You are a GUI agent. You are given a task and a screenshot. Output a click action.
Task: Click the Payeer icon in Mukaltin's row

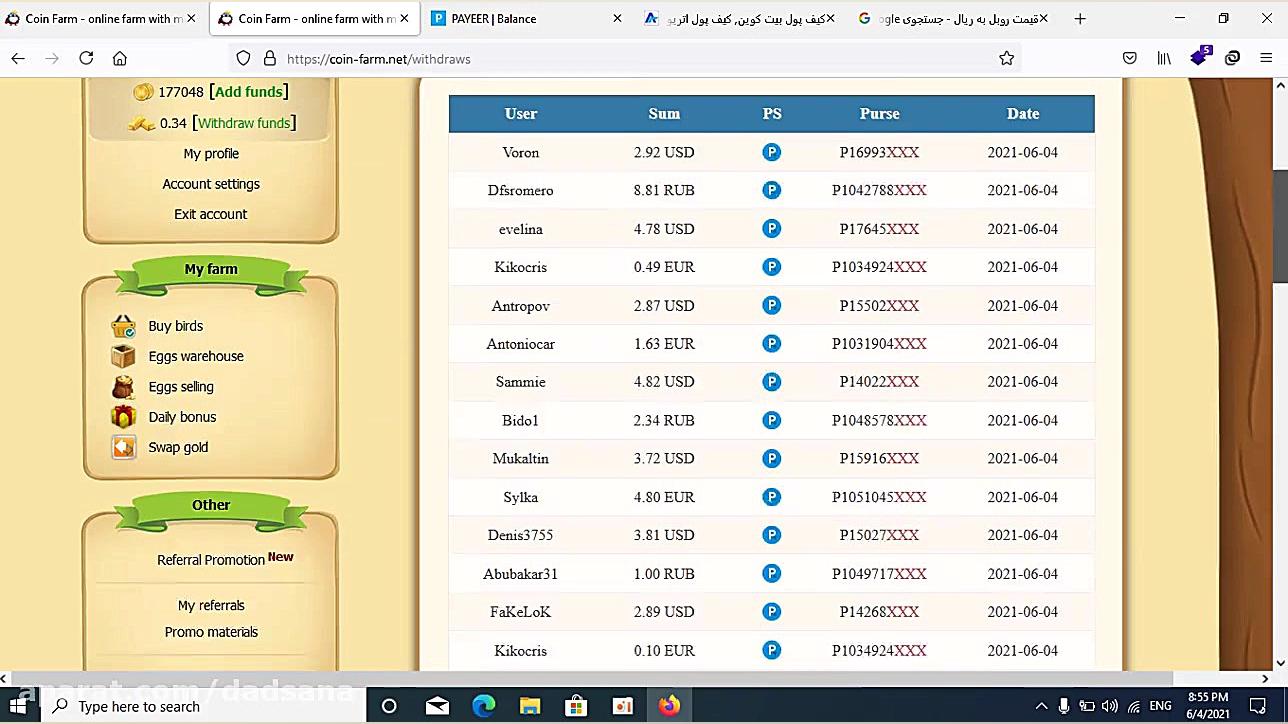pos(771,458)
